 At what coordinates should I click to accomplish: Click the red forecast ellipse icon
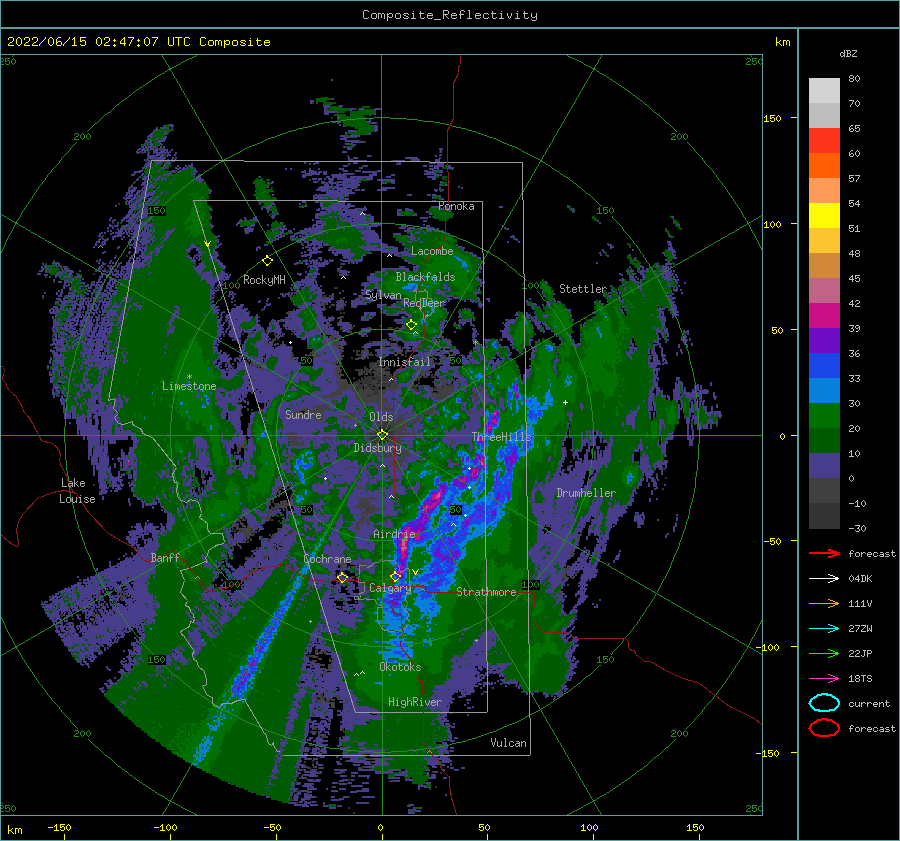[x=824, y=728]
